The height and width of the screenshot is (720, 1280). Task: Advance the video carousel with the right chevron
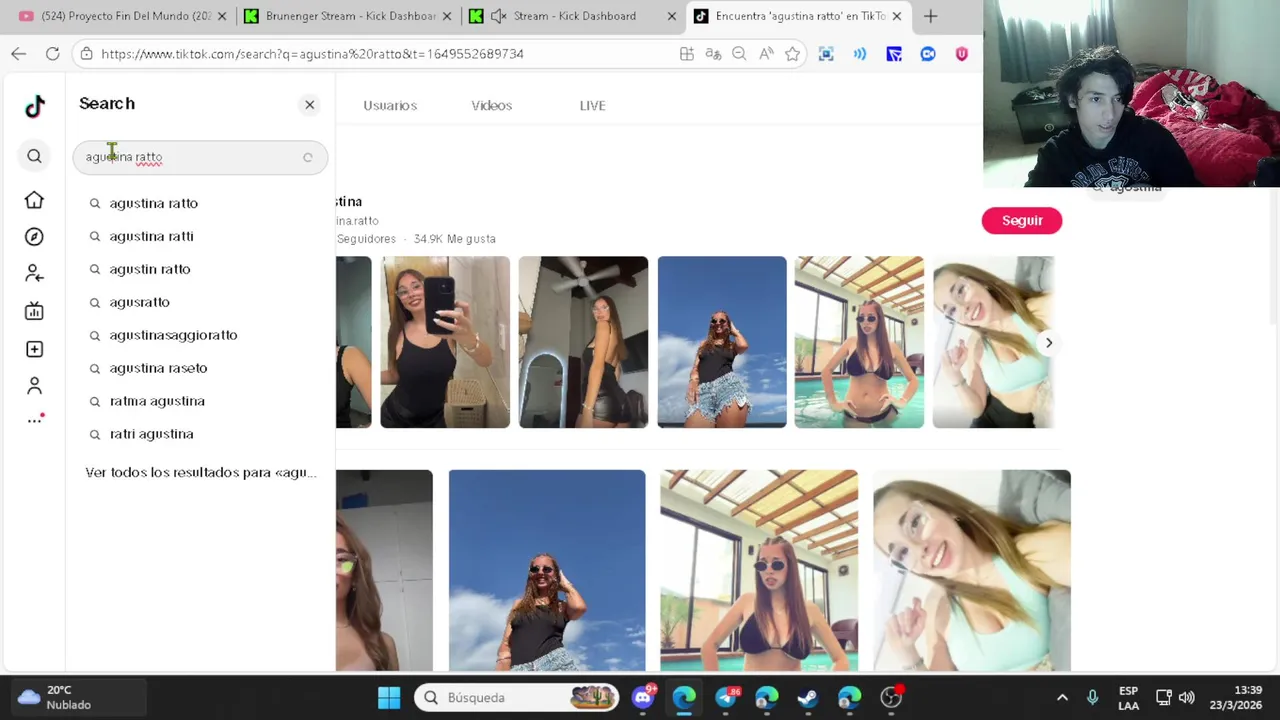1048,343
